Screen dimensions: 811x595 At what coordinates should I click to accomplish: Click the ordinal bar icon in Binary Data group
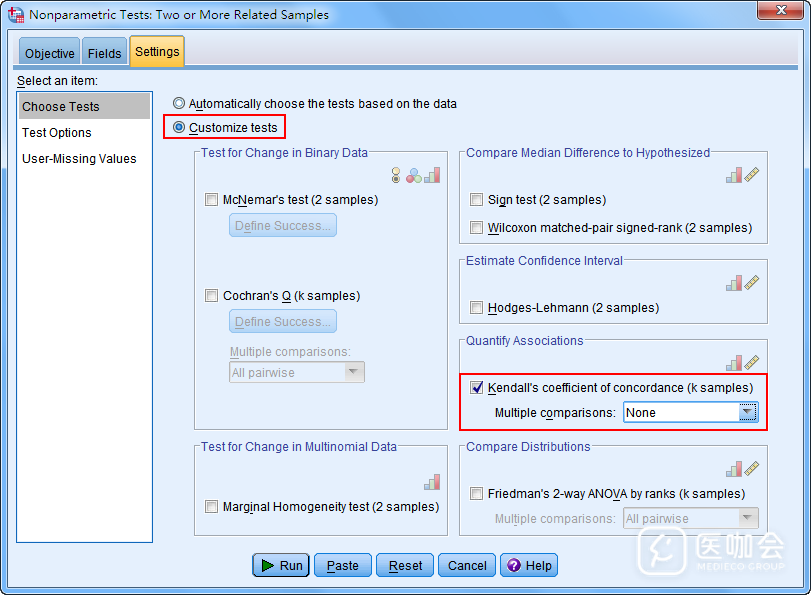pyautogui.click(x=432, y=175)
